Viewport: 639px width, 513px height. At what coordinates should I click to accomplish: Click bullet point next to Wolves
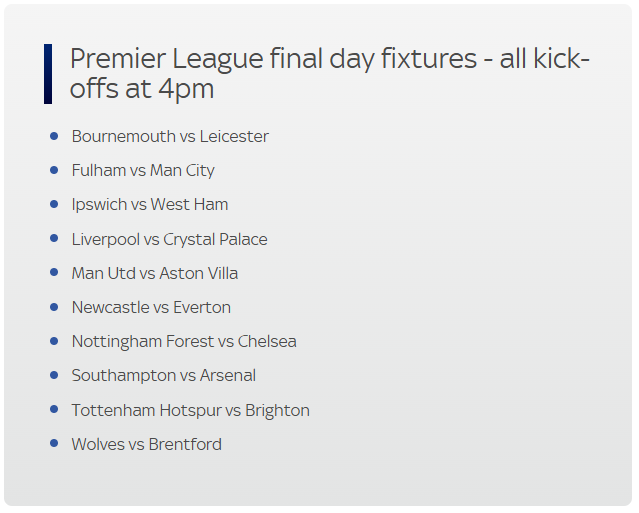(x=54, y=443)
